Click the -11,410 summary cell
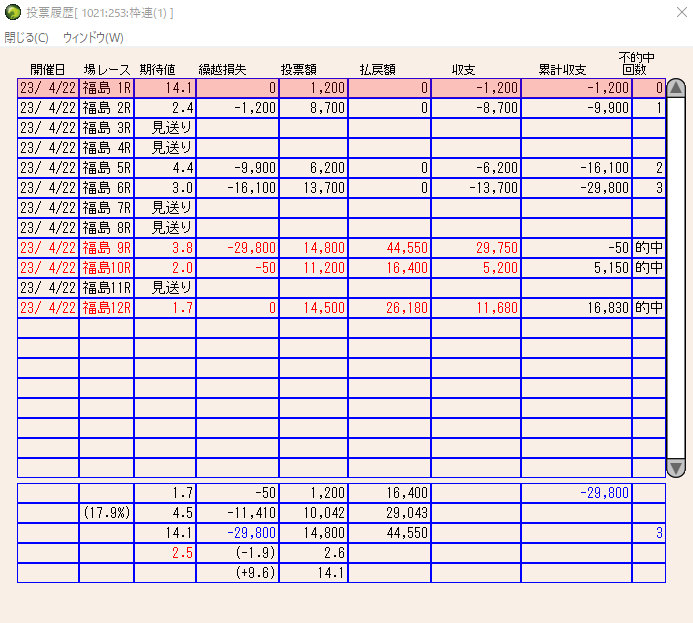 pyautogui.click(x=237, y=513)
